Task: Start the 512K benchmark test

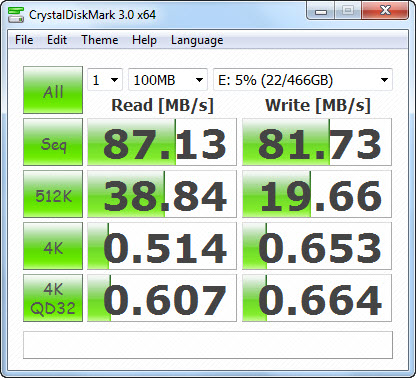Action: (x=53, y=194)
